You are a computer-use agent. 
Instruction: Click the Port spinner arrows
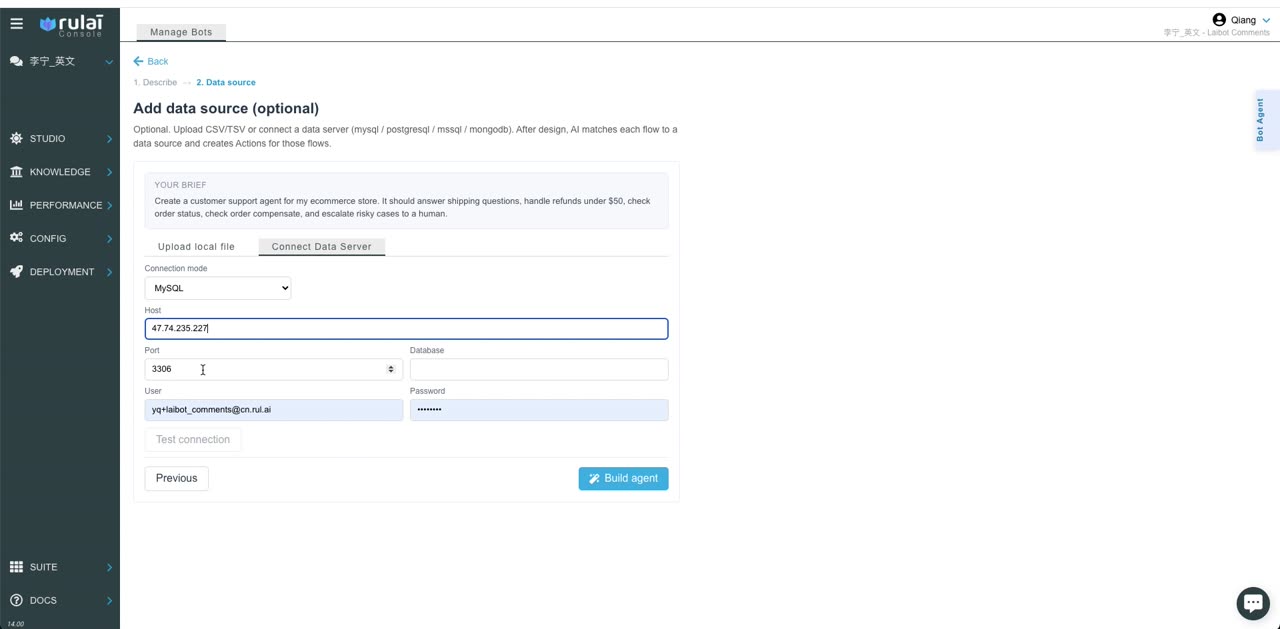pyautogui.click(x=391, y=369)
